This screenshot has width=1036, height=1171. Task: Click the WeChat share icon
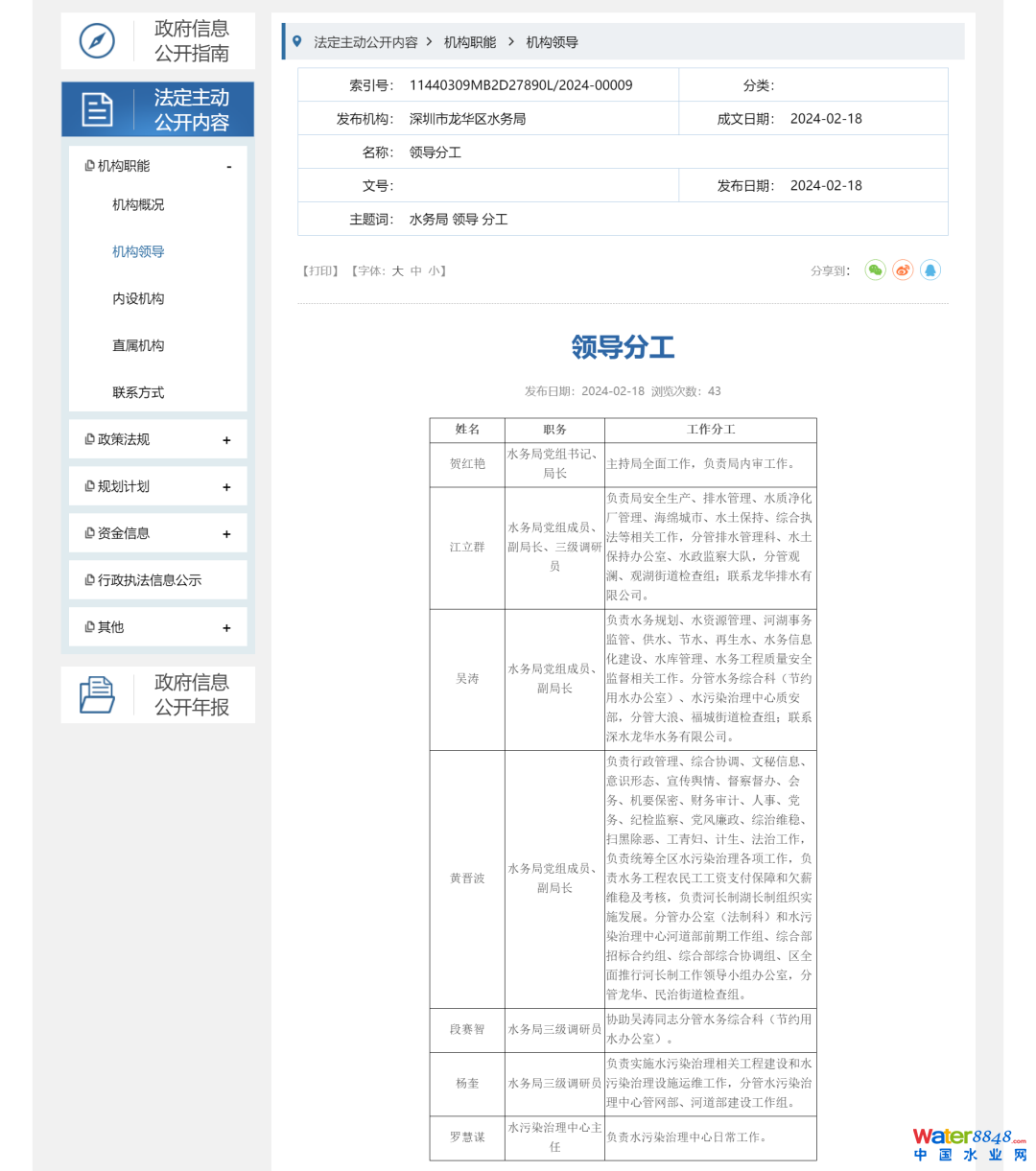point(875,270)
